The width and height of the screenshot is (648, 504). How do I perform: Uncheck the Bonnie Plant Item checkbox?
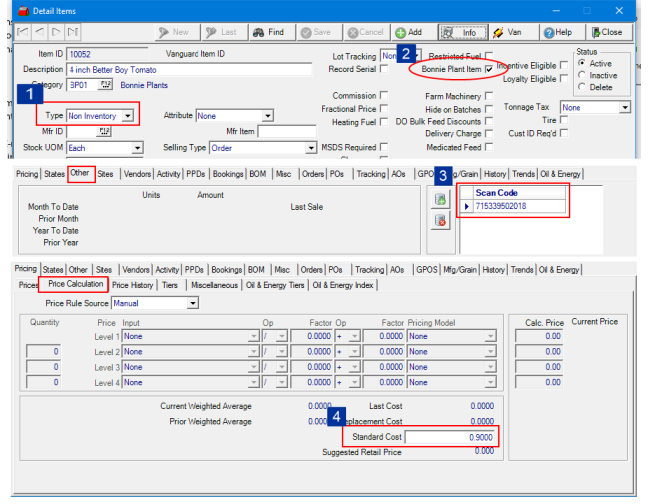coord(489,70)
